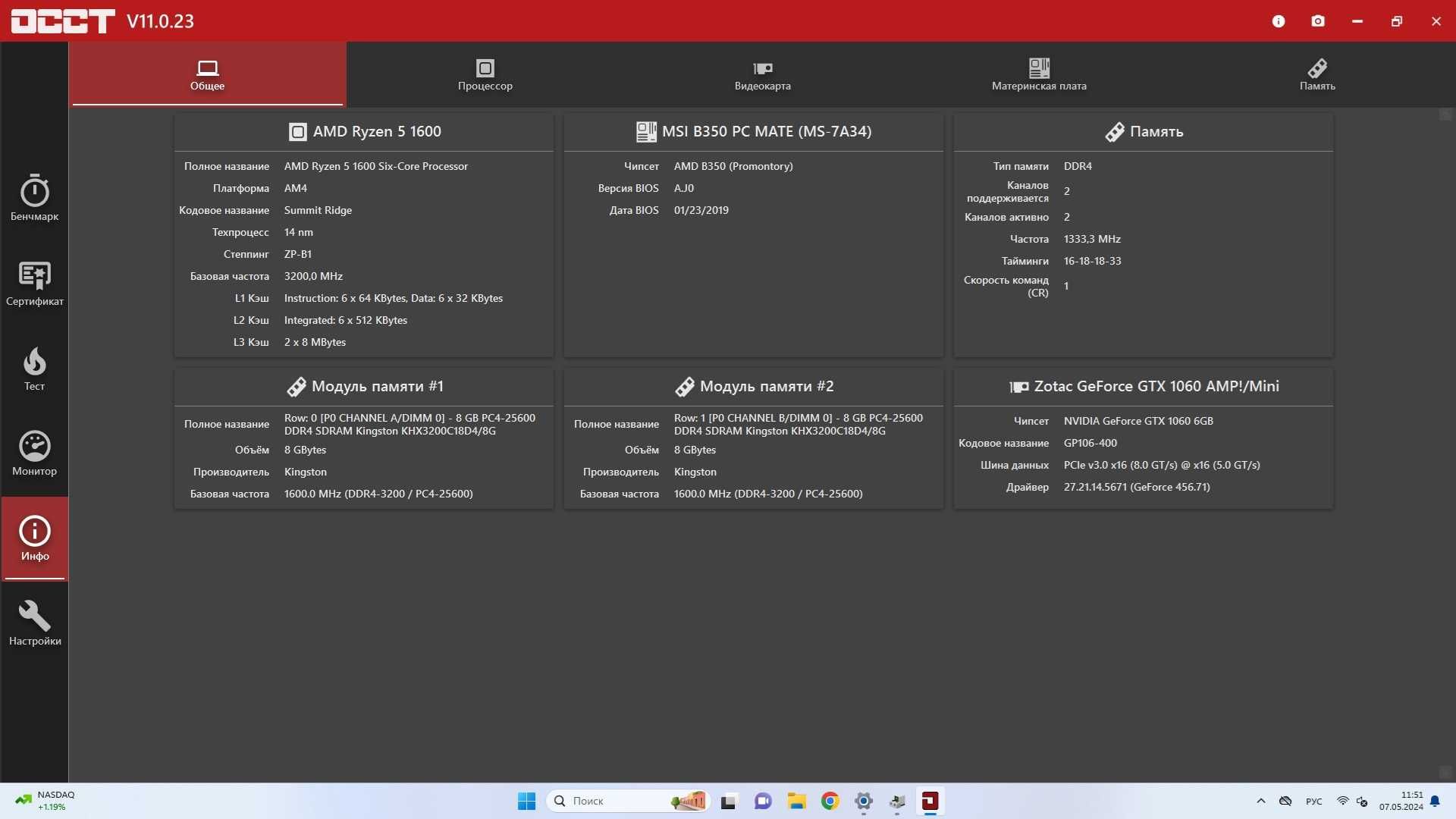1456x819 pixels.
Task: Switch to the Память tab
Action: (x=1317, y=74)
